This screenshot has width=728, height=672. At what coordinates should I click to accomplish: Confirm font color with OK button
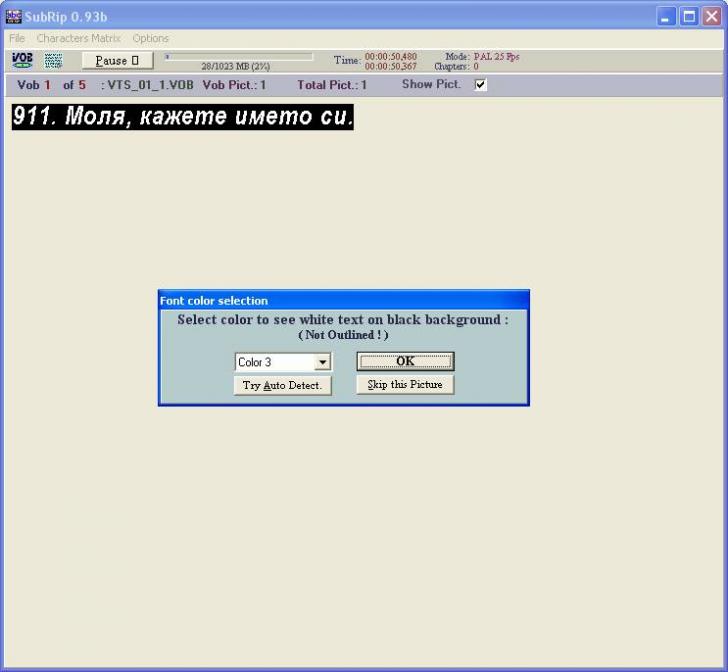(x=405, y=361)
